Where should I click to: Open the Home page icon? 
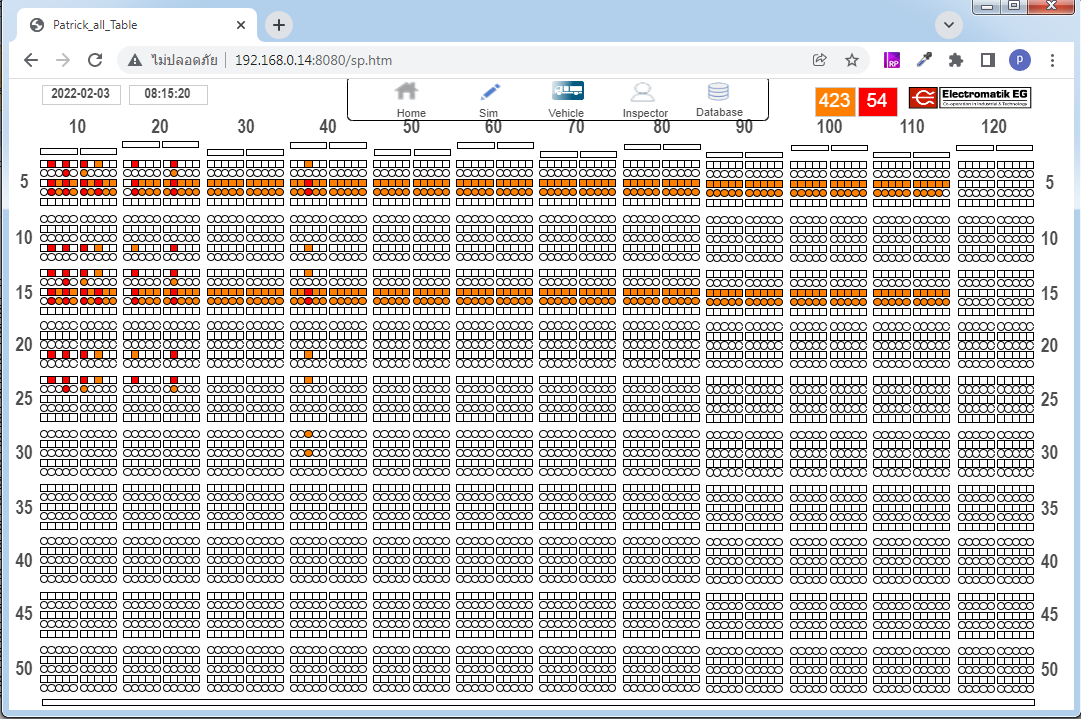[407, 92]
